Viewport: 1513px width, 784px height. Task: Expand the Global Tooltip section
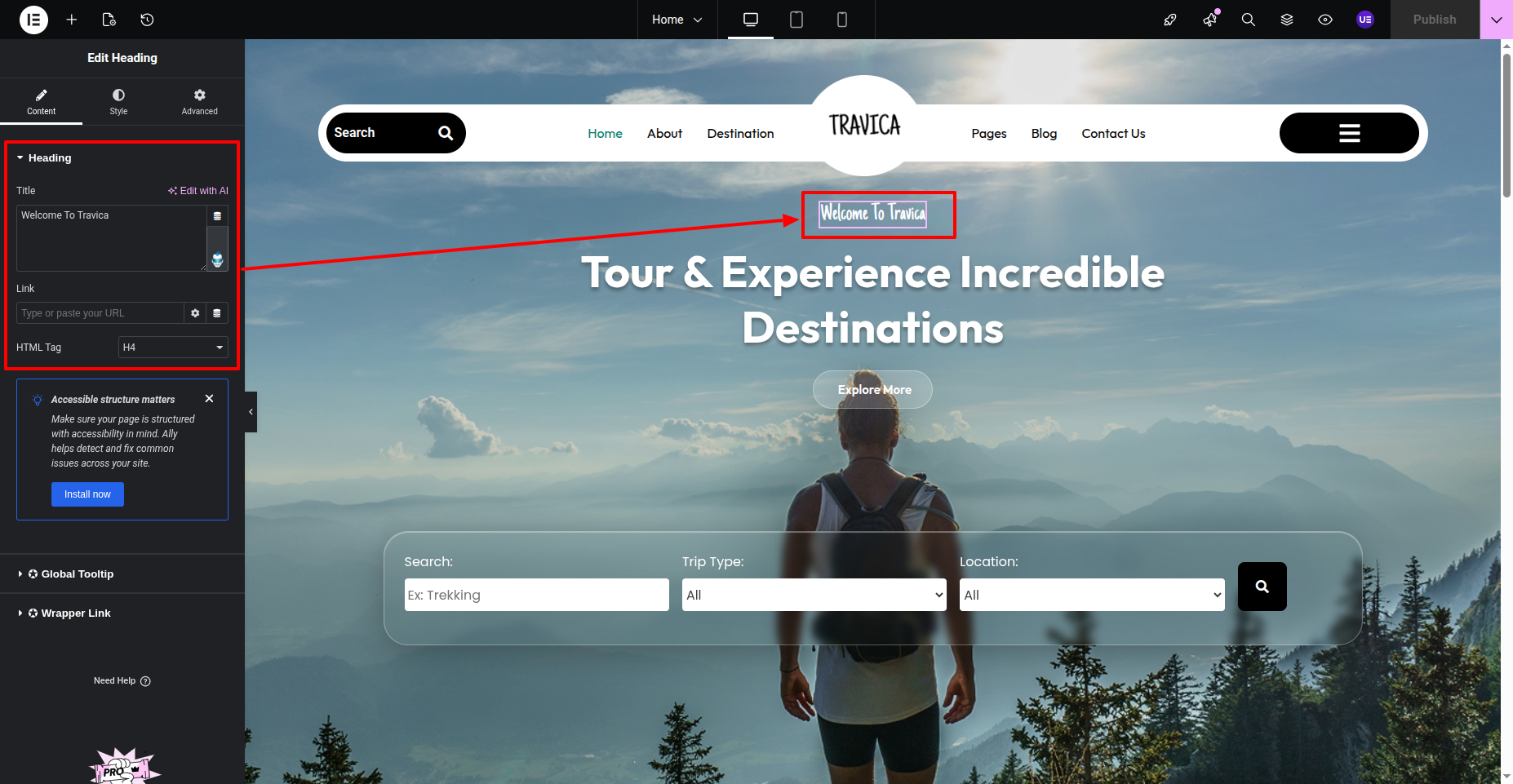click(77, 574)
